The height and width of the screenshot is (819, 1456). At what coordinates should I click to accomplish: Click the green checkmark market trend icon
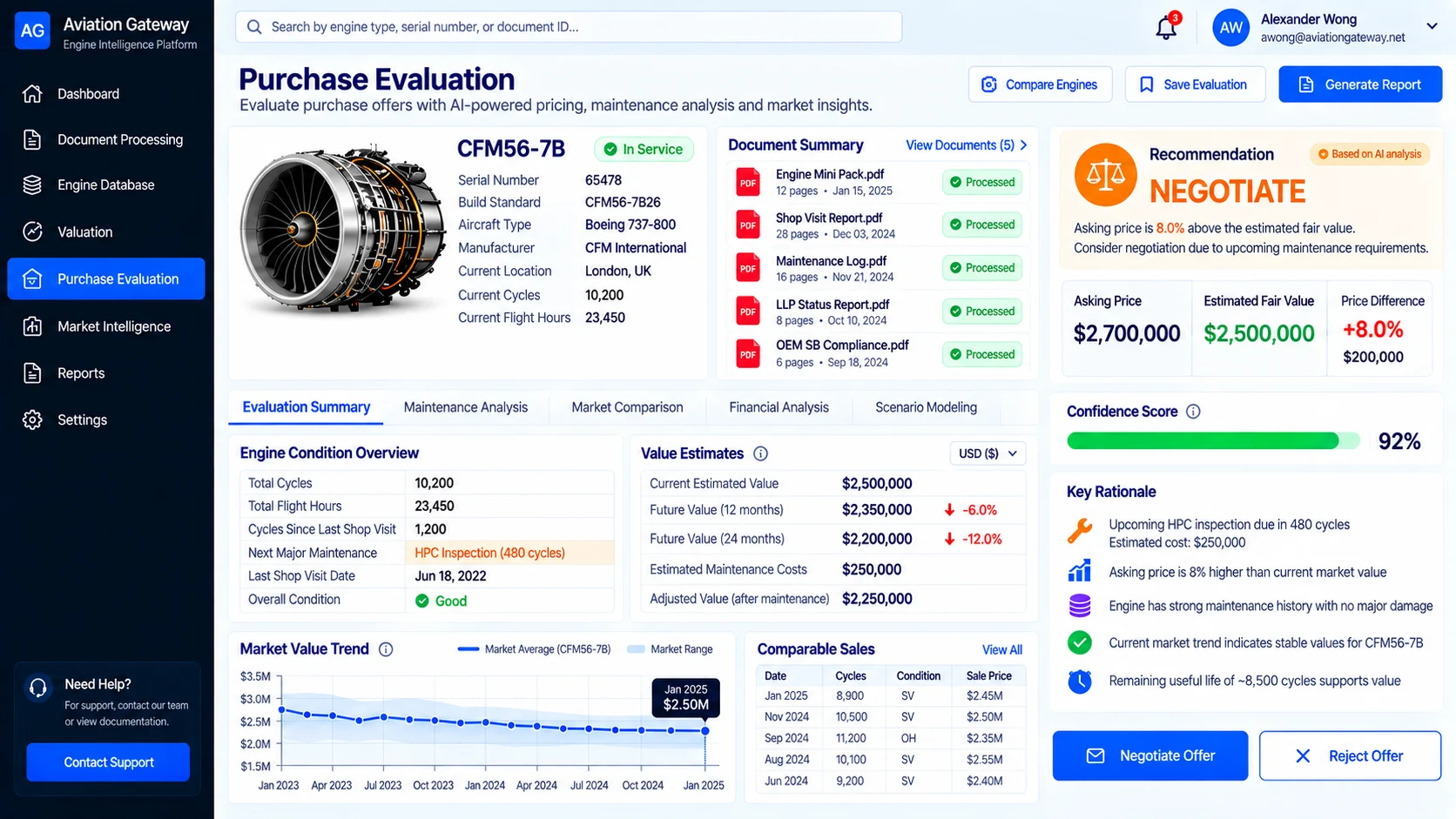(x=1080, y=643)
